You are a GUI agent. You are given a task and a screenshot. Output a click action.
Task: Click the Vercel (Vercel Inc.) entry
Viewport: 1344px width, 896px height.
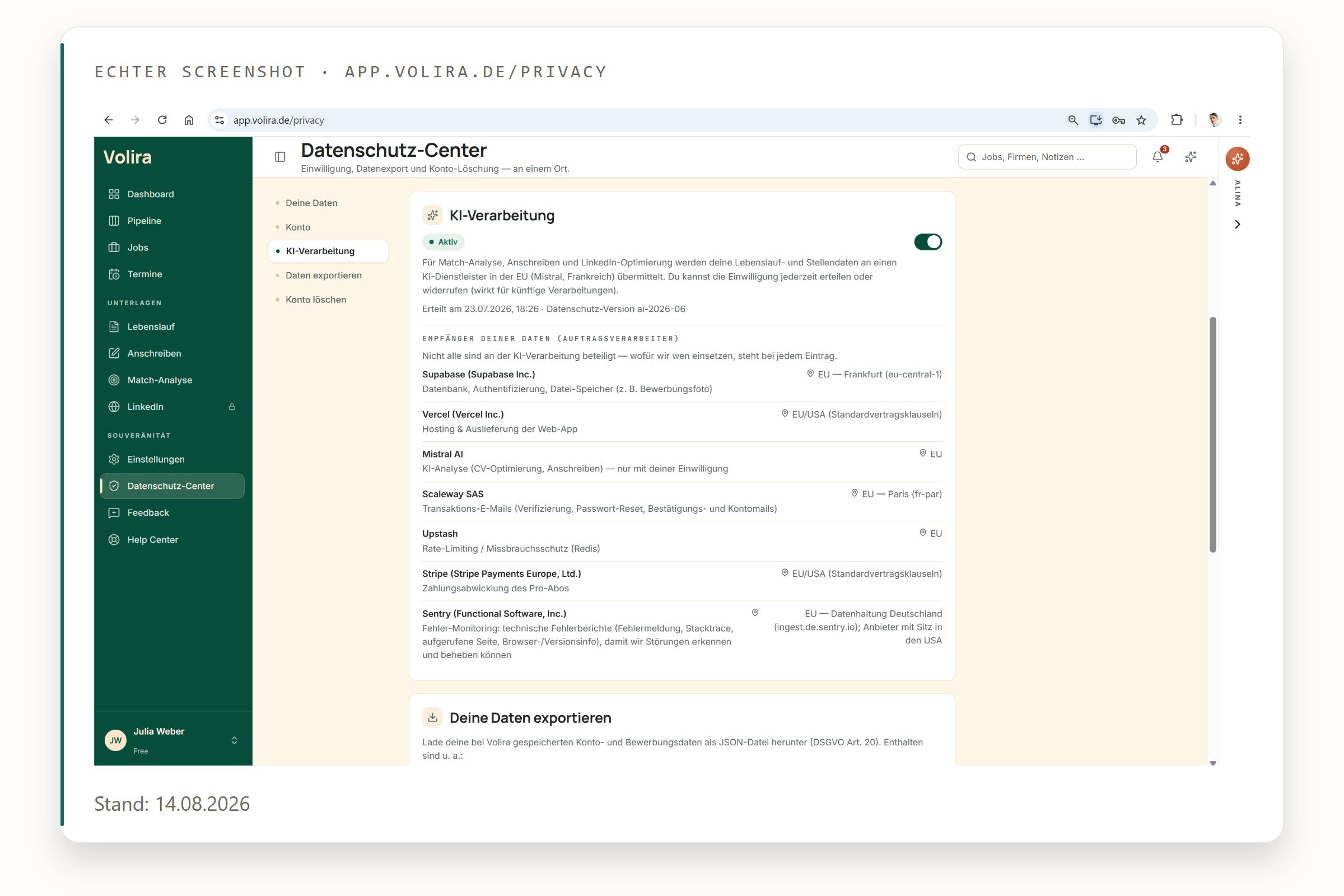(x=682, y=422)
